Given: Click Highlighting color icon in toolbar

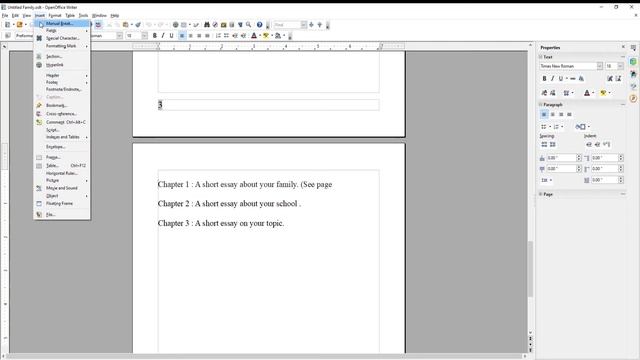Looking at the screenshot, I should [x=266, y=36].
